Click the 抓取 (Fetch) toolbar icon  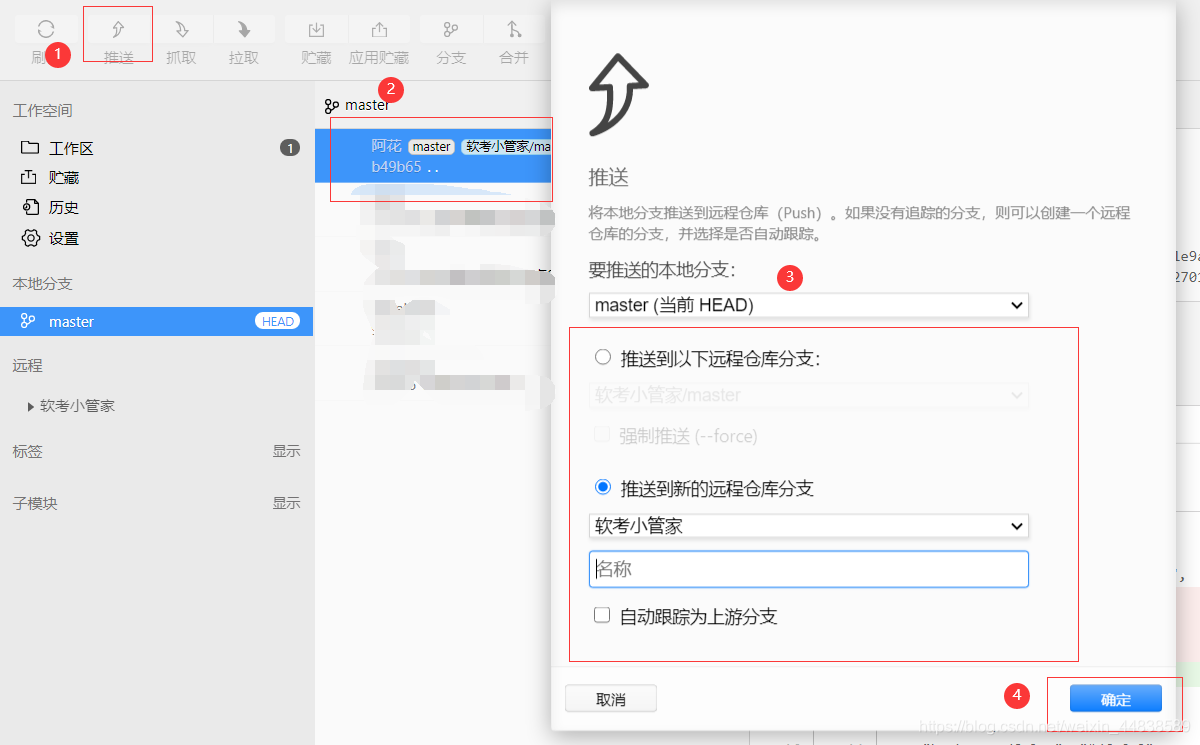pos(181,30)
